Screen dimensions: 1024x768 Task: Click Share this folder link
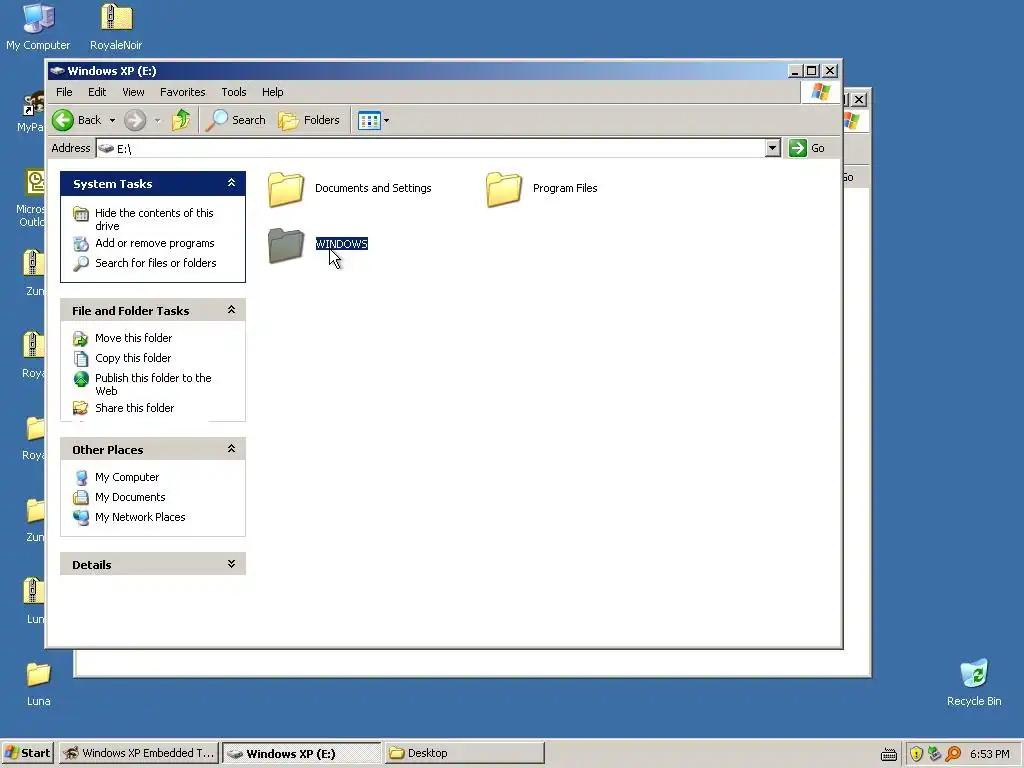(x=135, y=408)
